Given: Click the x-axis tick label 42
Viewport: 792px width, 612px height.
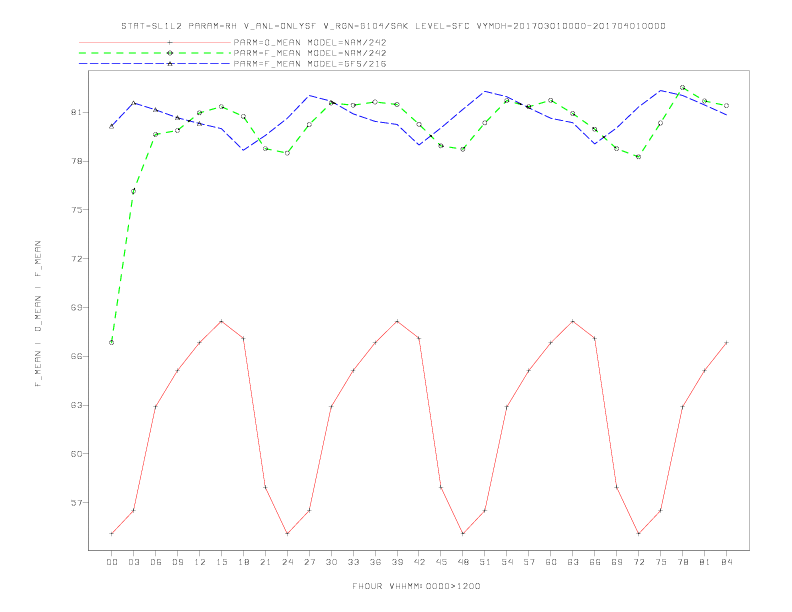Looking at the screenshot, I should tap(419, 562).
